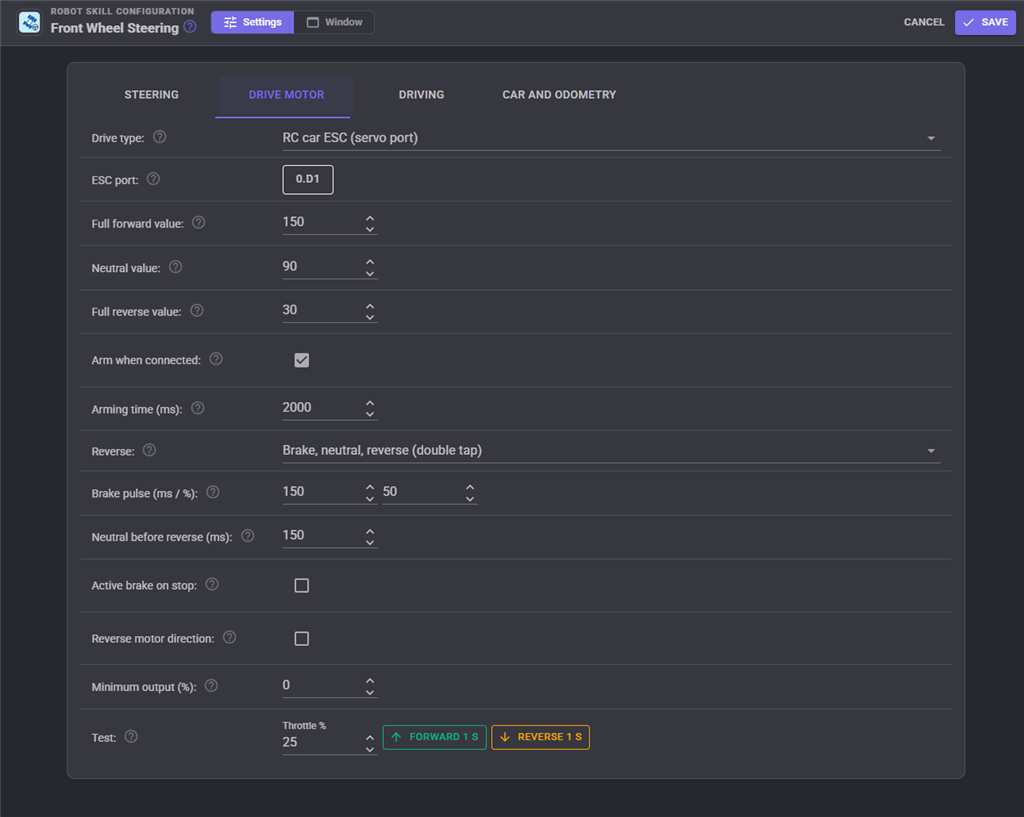Show help for Full forward value
The image size is (1024, 817).
click(199, 223)
